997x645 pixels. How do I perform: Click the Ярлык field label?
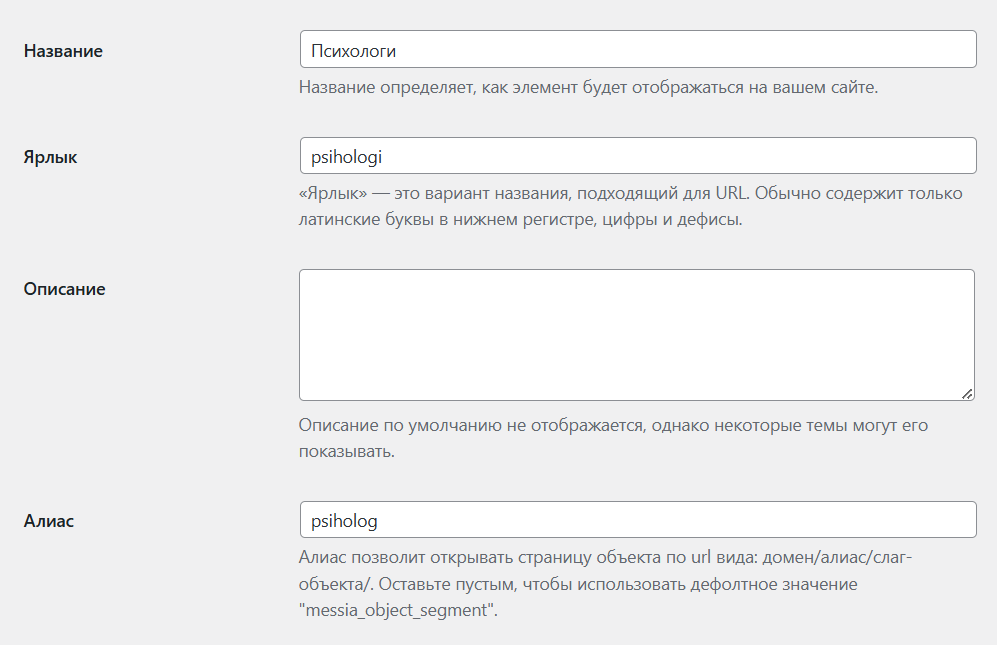click(50, 157)
